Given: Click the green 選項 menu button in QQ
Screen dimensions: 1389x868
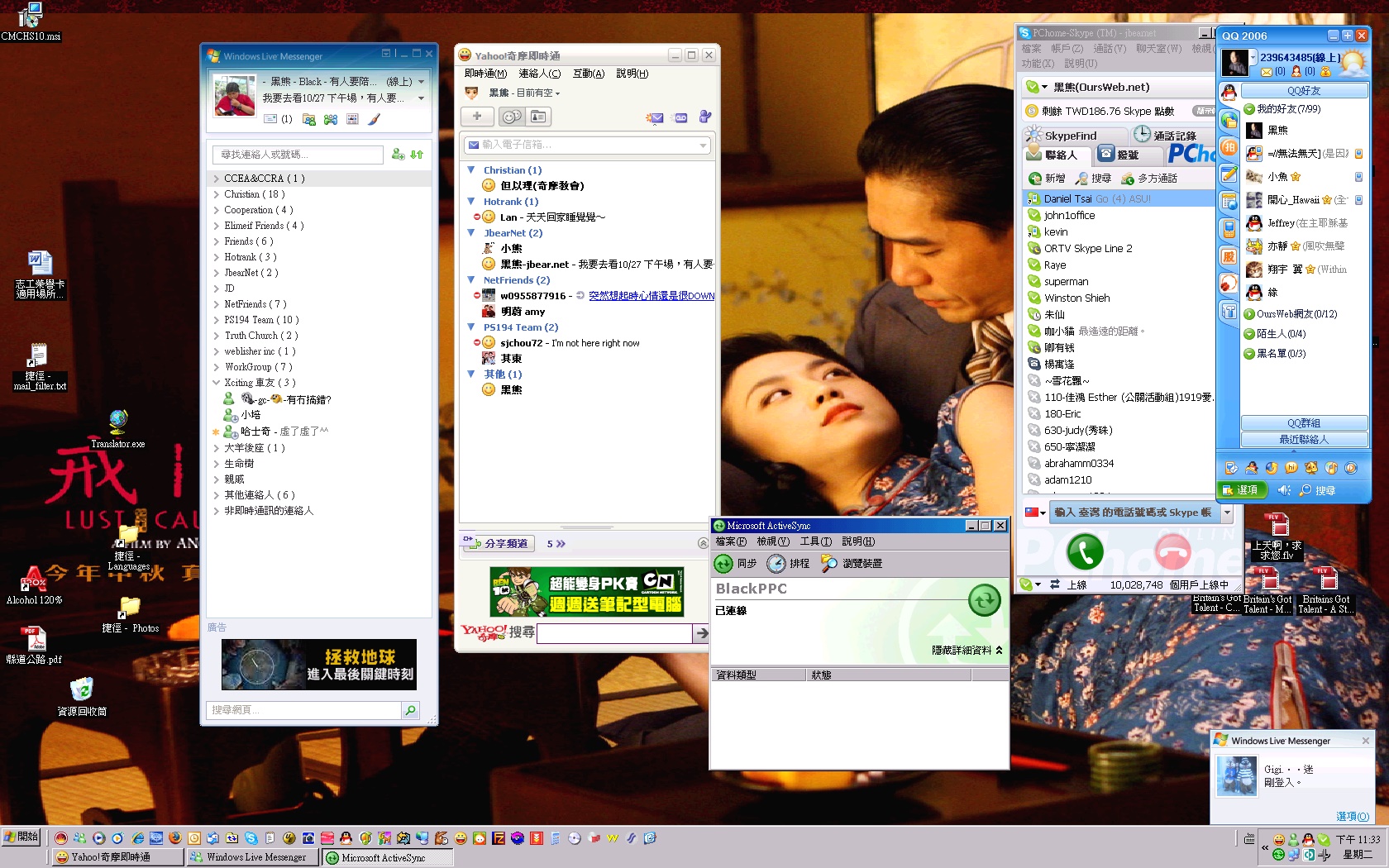Looking at the screenshot, I should tap(1243, 490).
